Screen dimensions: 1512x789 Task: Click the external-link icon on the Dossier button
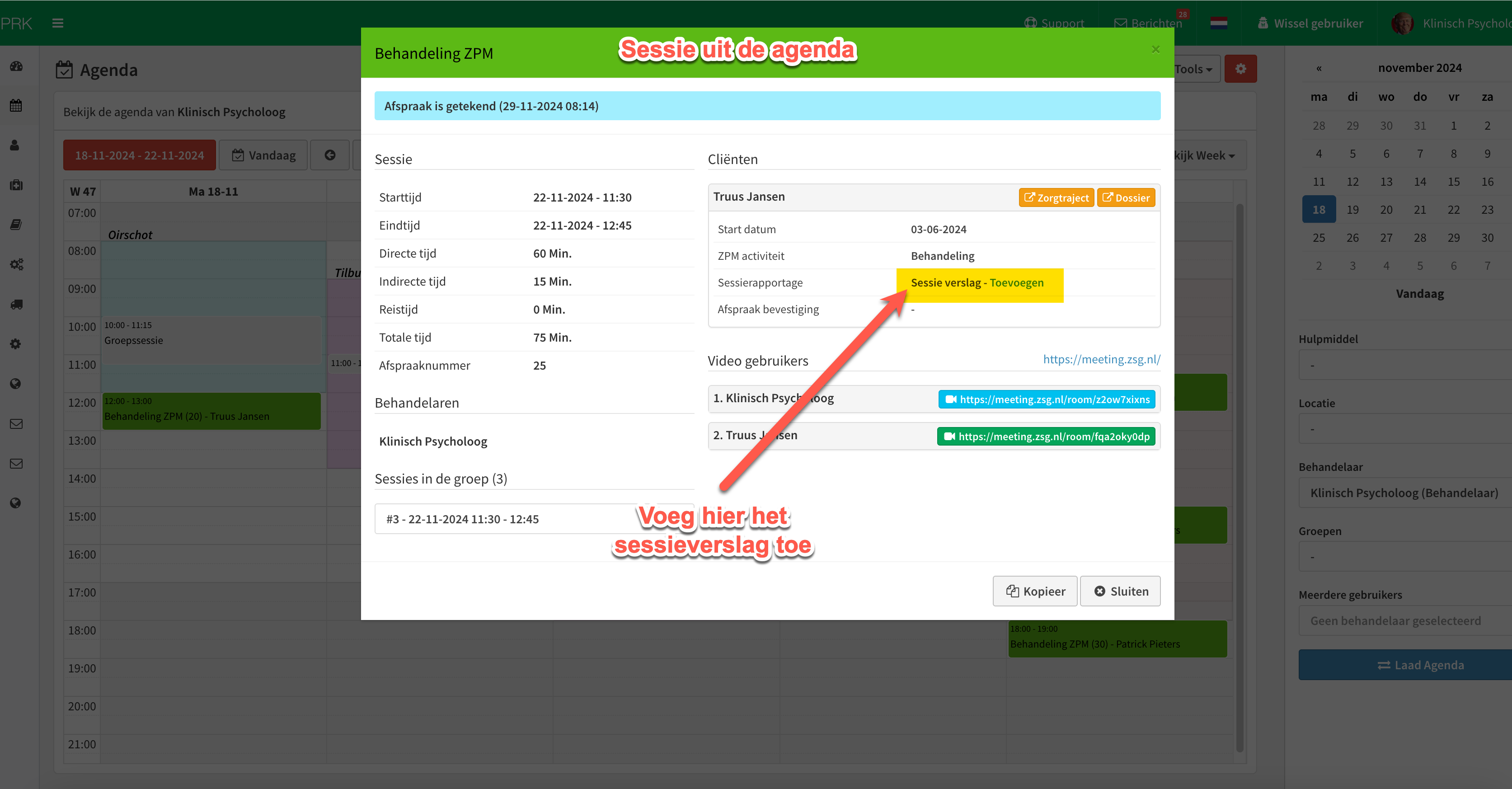coord(1108,197)
